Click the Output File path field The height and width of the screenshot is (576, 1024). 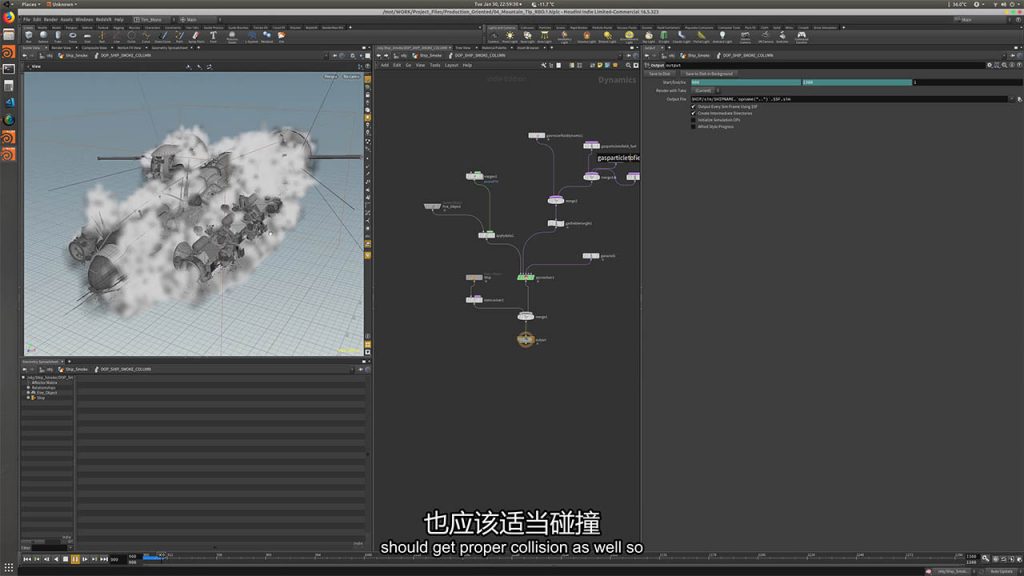[850, 99]
